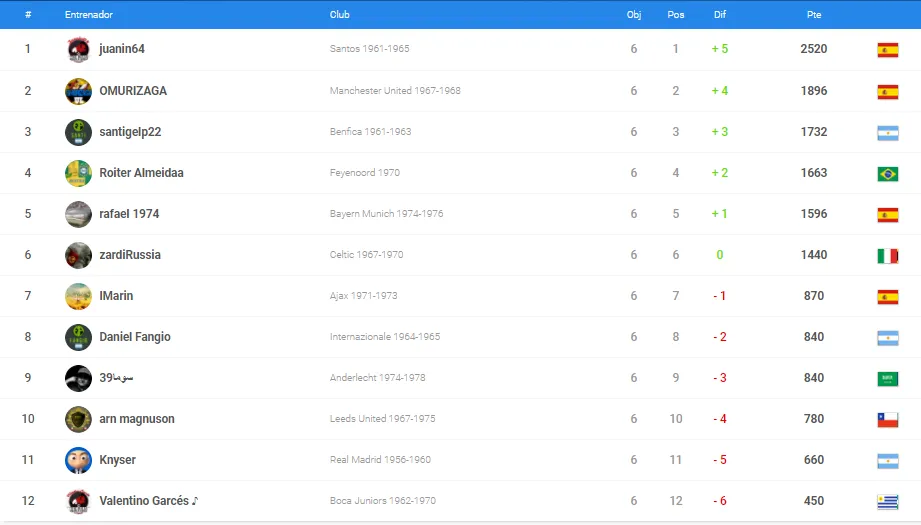Sort by the Entrenador column header

click(x=89, y=15)
